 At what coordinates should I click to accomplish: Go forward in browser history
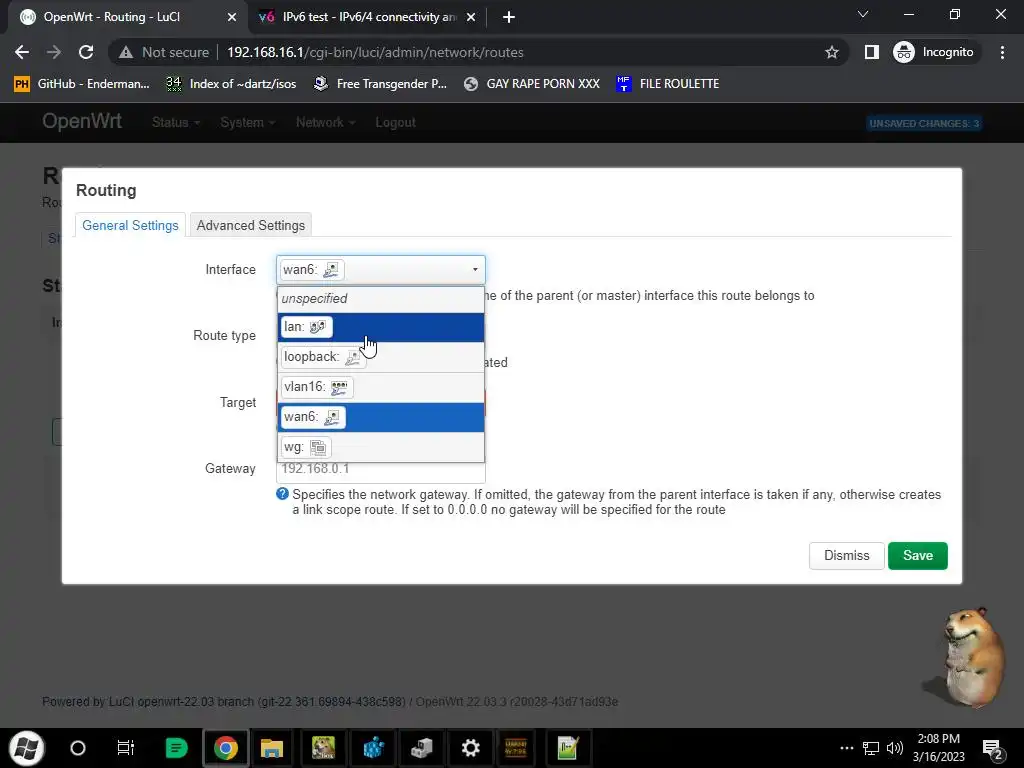pos(54,52)
